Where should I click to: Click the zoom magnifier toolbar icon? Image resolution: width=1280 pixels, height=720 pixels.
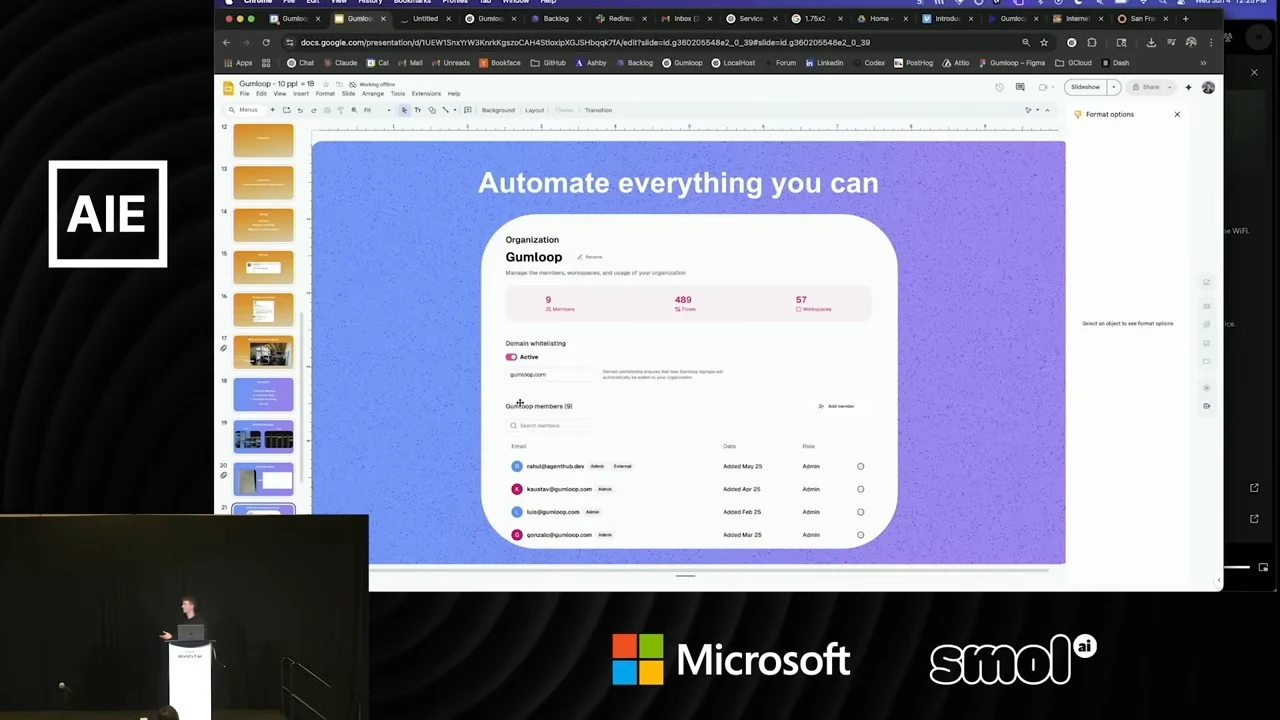[x=354, y=110]
